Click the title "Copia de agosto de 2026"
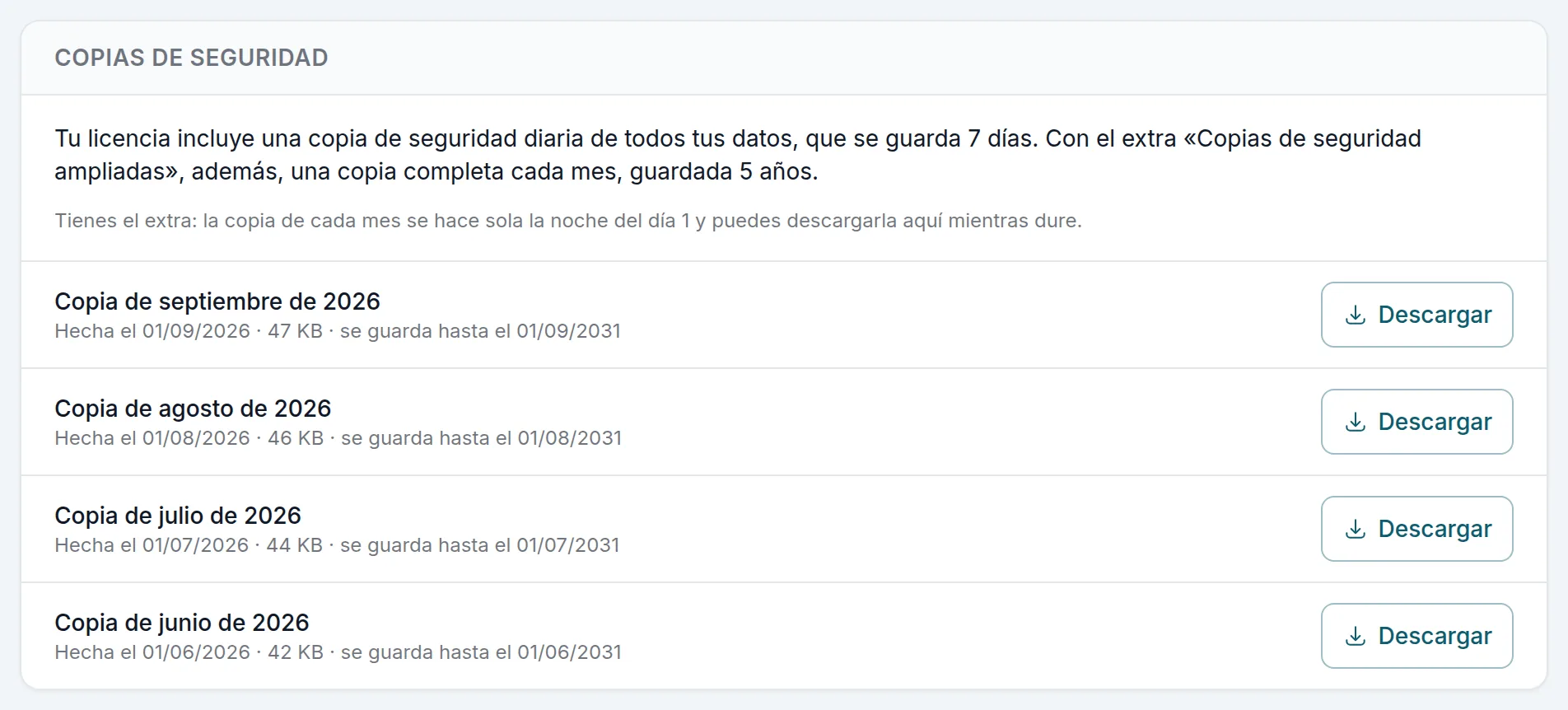1568x710 pixels. 193,409
